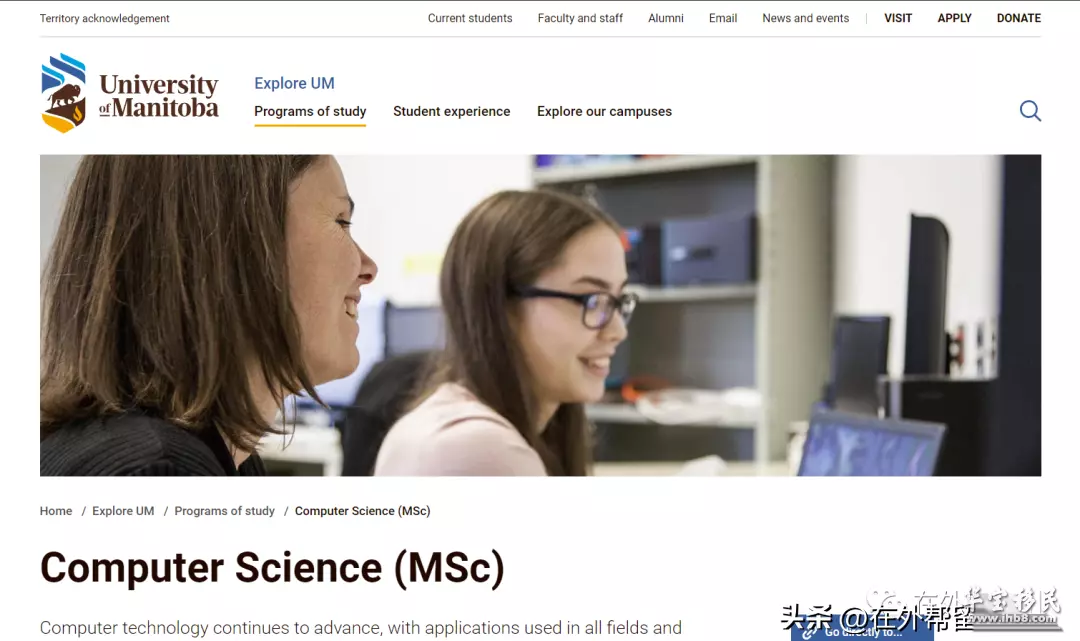Click the APPLY button
This screenshot has width=1080, height=641.
pos(954,19)
